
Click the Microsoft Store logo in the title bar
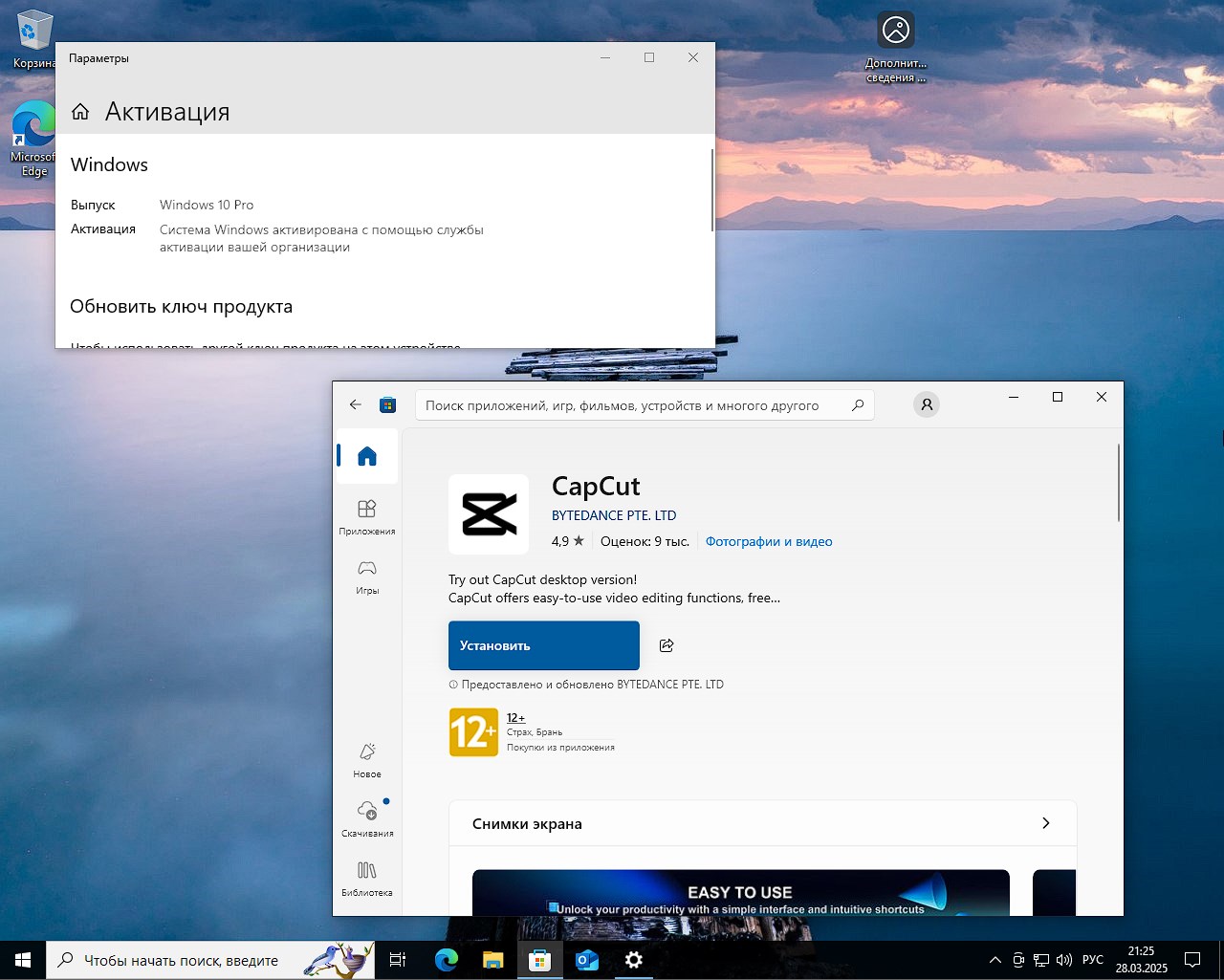[x=387, y=405]
